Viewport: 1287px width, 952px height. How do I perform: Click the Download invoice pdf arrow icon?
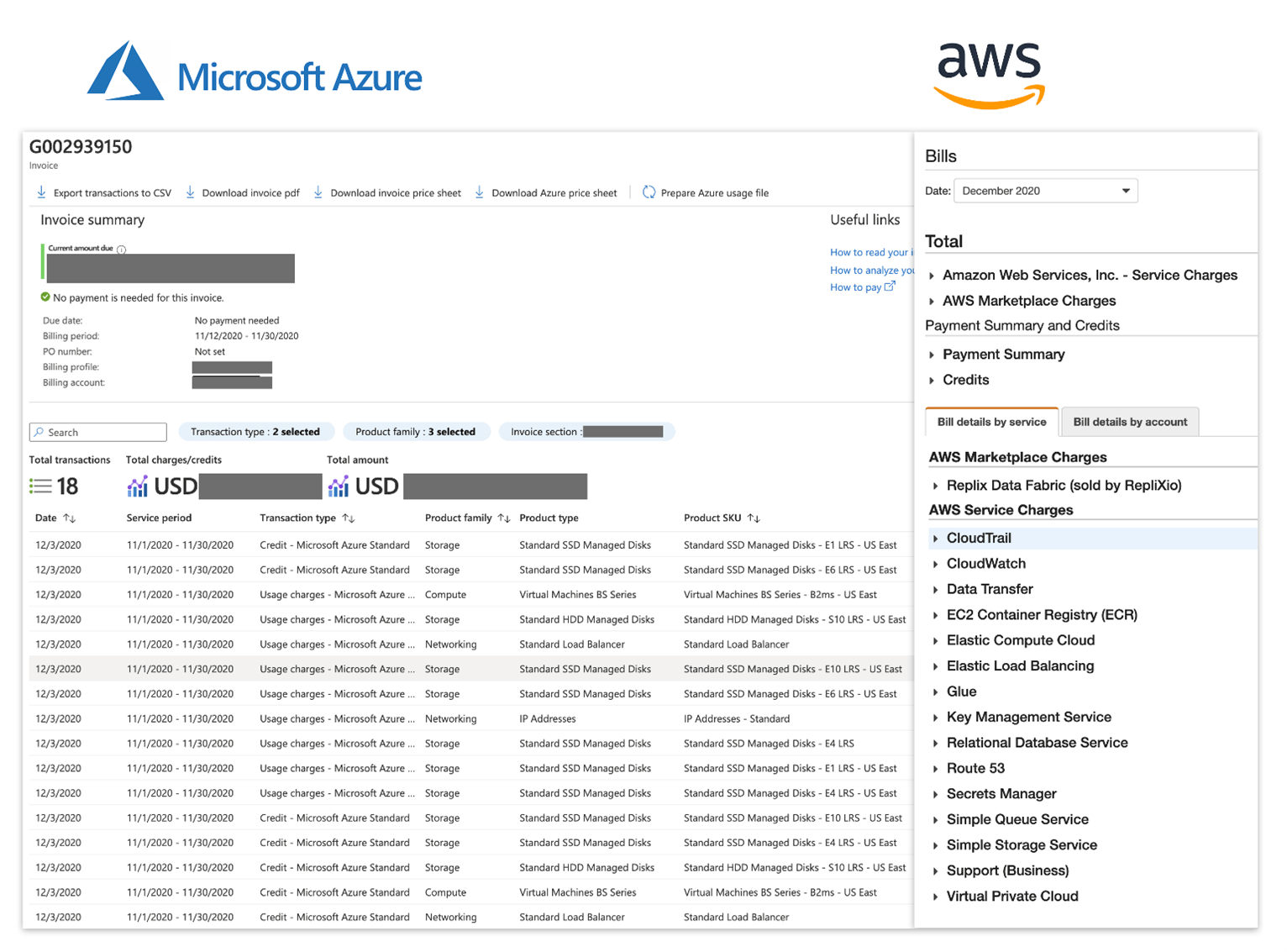(190, 192)
